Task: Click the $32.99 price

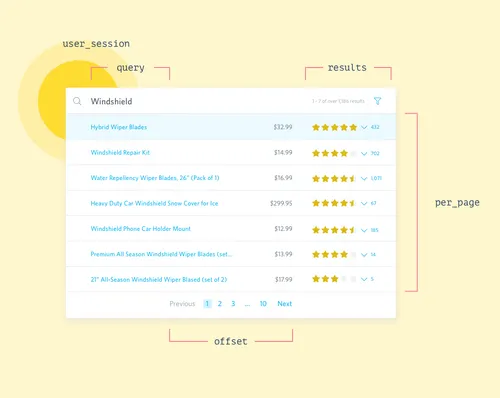Action: tap(283, 127)
